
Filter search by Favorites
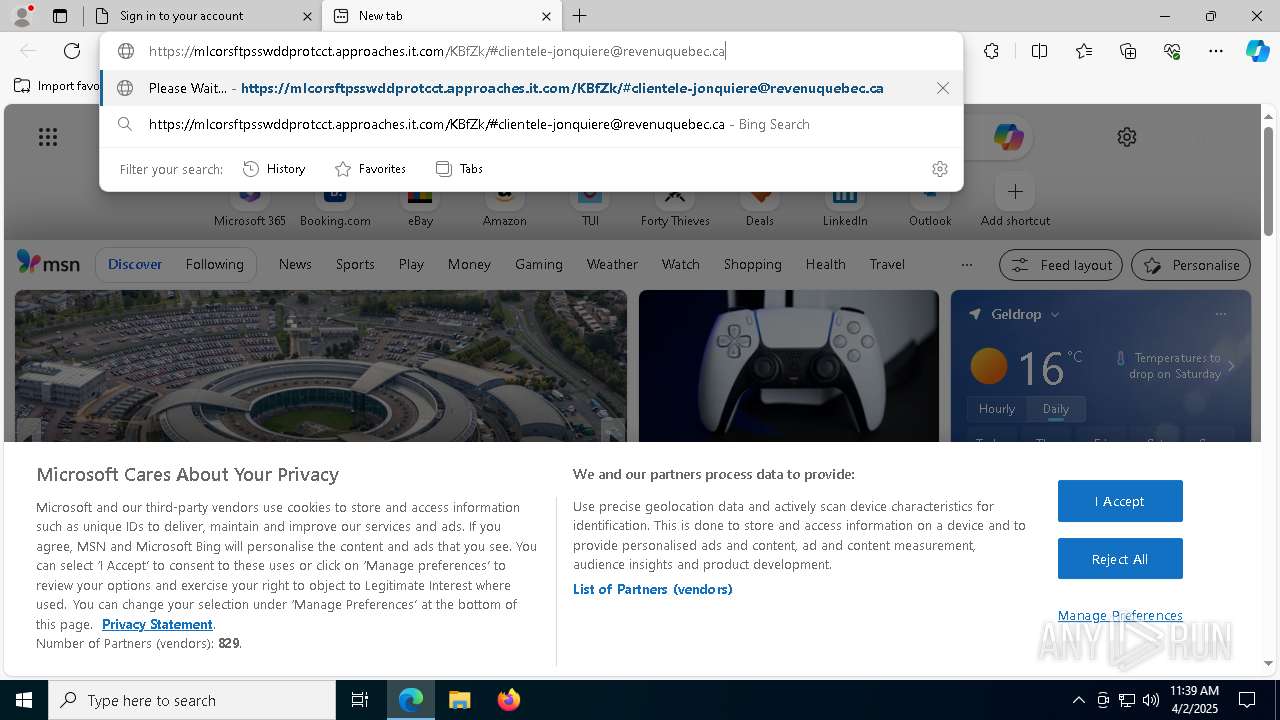370,169
